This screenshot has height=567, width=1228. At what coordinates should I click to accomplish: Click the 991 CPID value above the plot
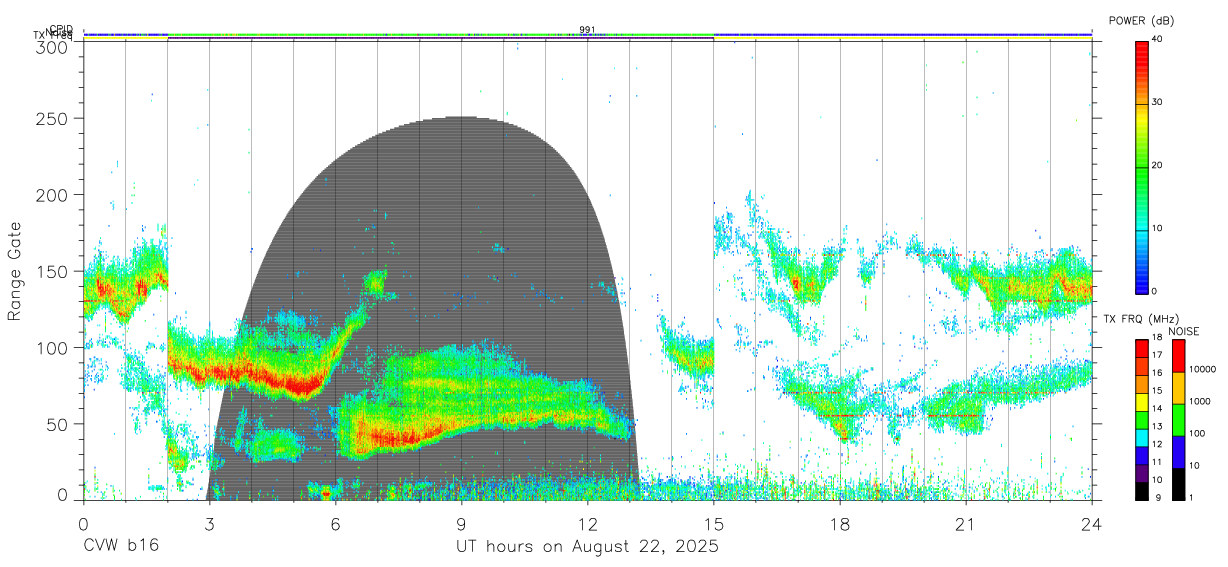[587, 30]
